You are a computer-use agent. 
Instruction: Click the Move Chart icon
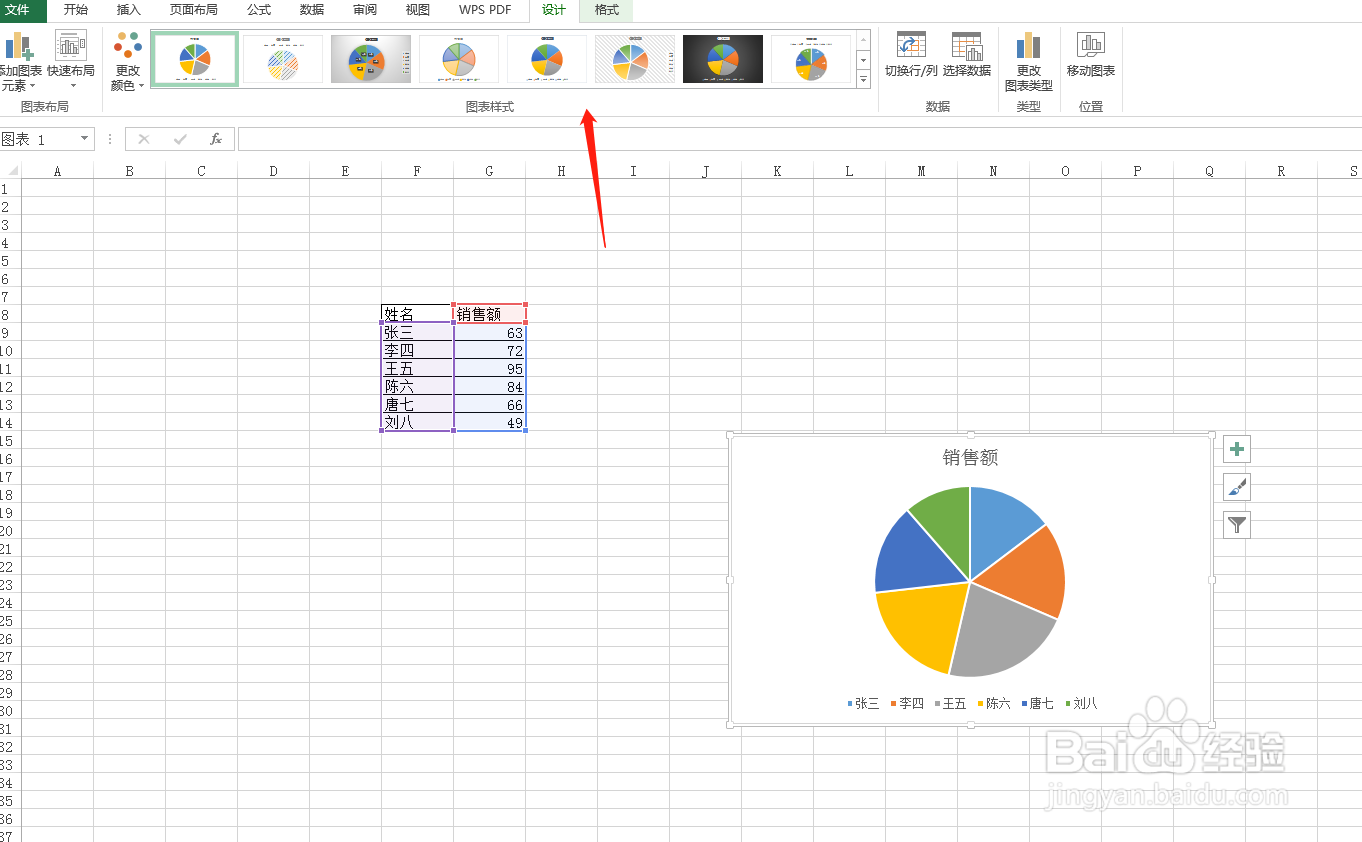(1091, 45)
